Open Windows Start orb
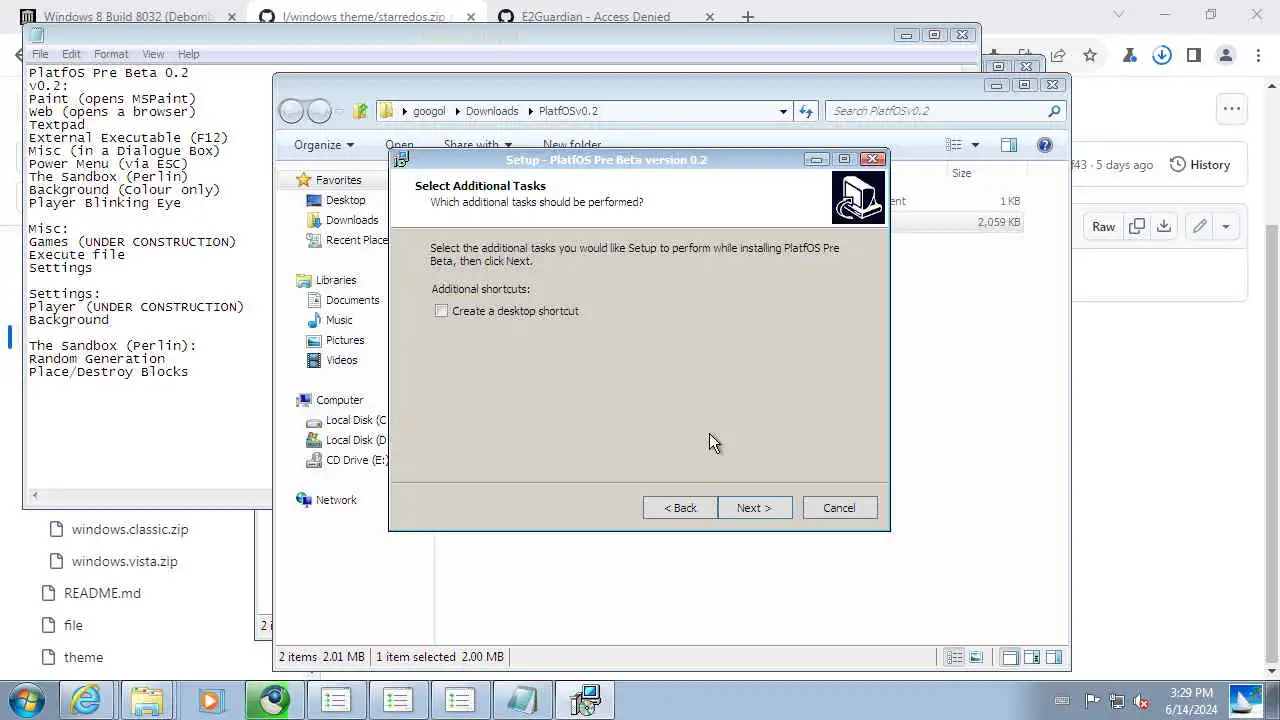This screenshot has height=720, width=1280. point(26,700)
